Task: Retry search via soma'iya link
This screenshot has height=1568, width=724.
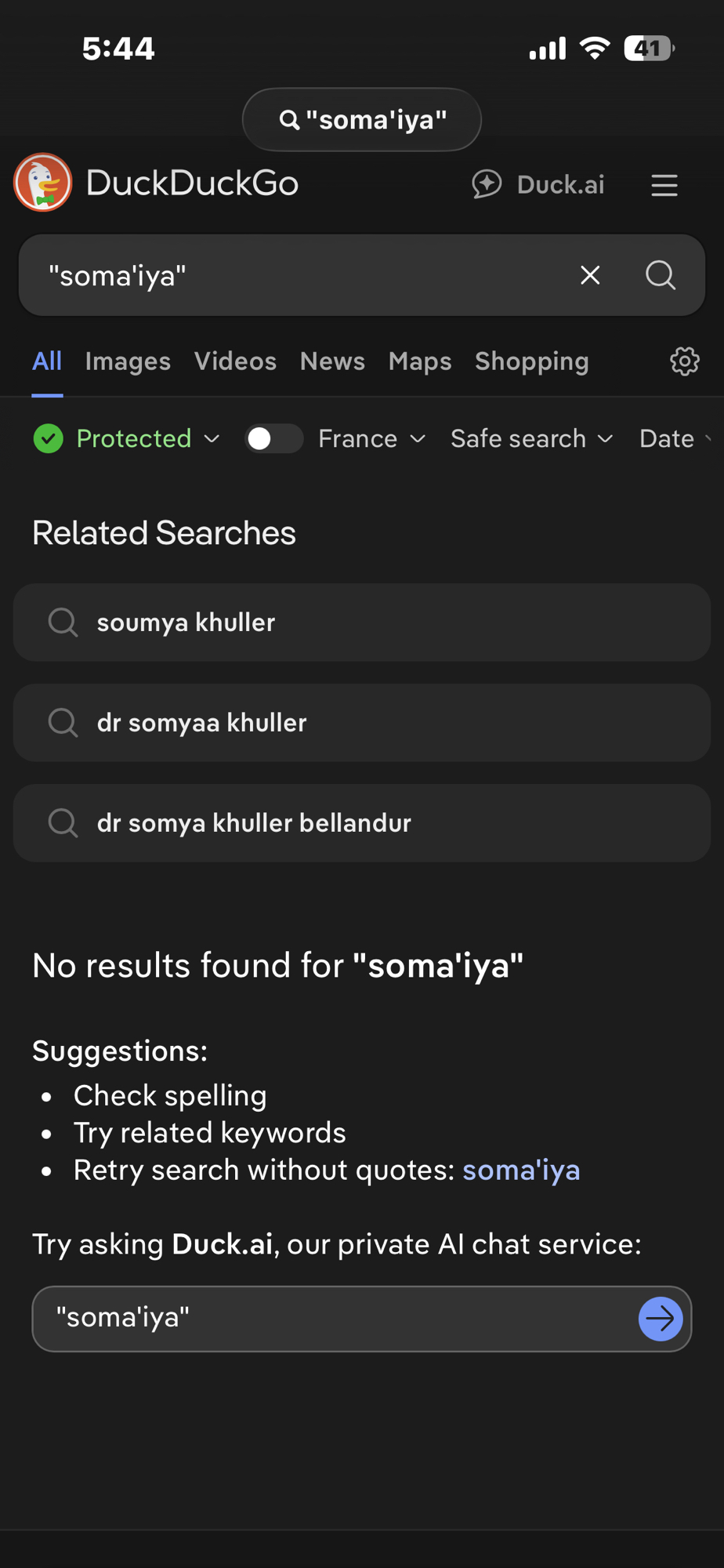Action: tap(521, 1170)
